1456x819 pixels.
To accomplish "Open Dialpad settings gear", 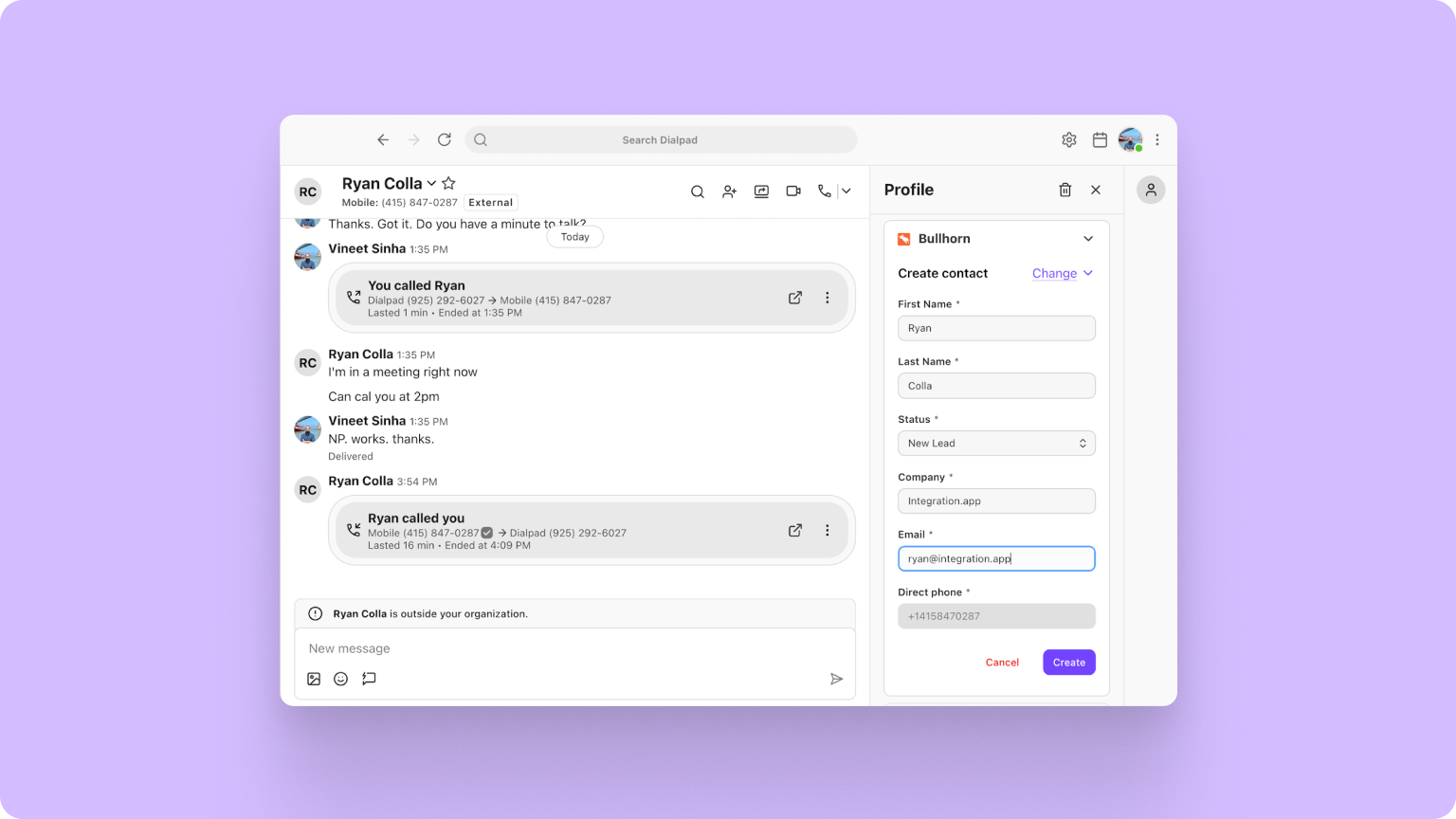I will coord(1069,139).
